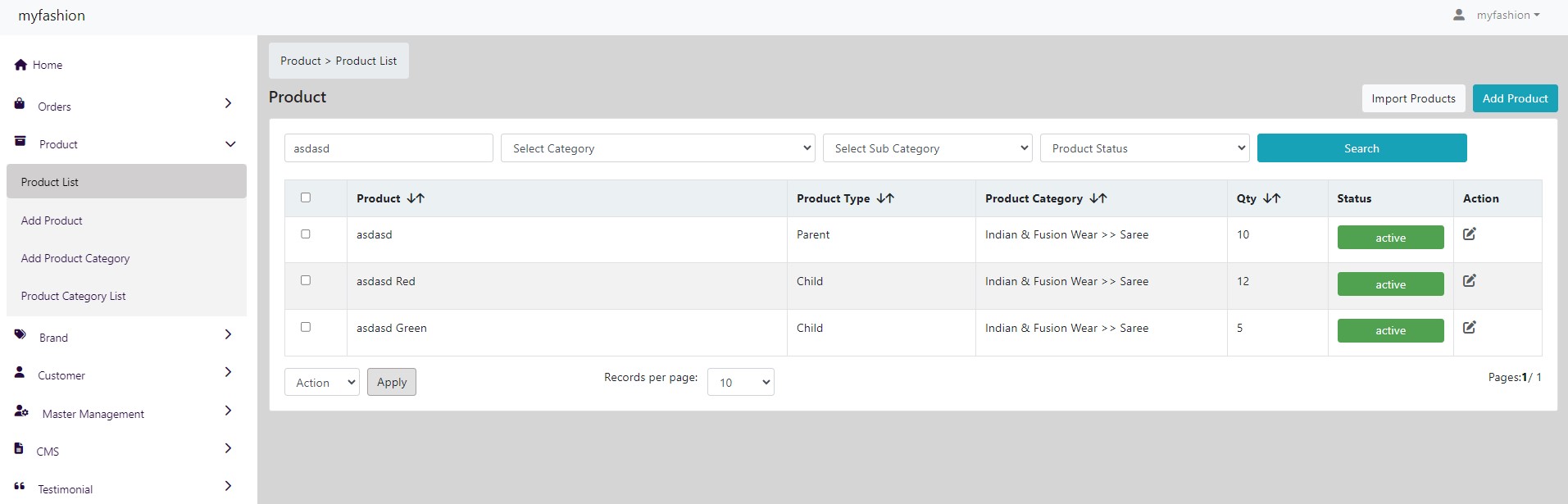Open the Master Management menu label
This screenshot has height=504, width=1568.
coord(93,414)
